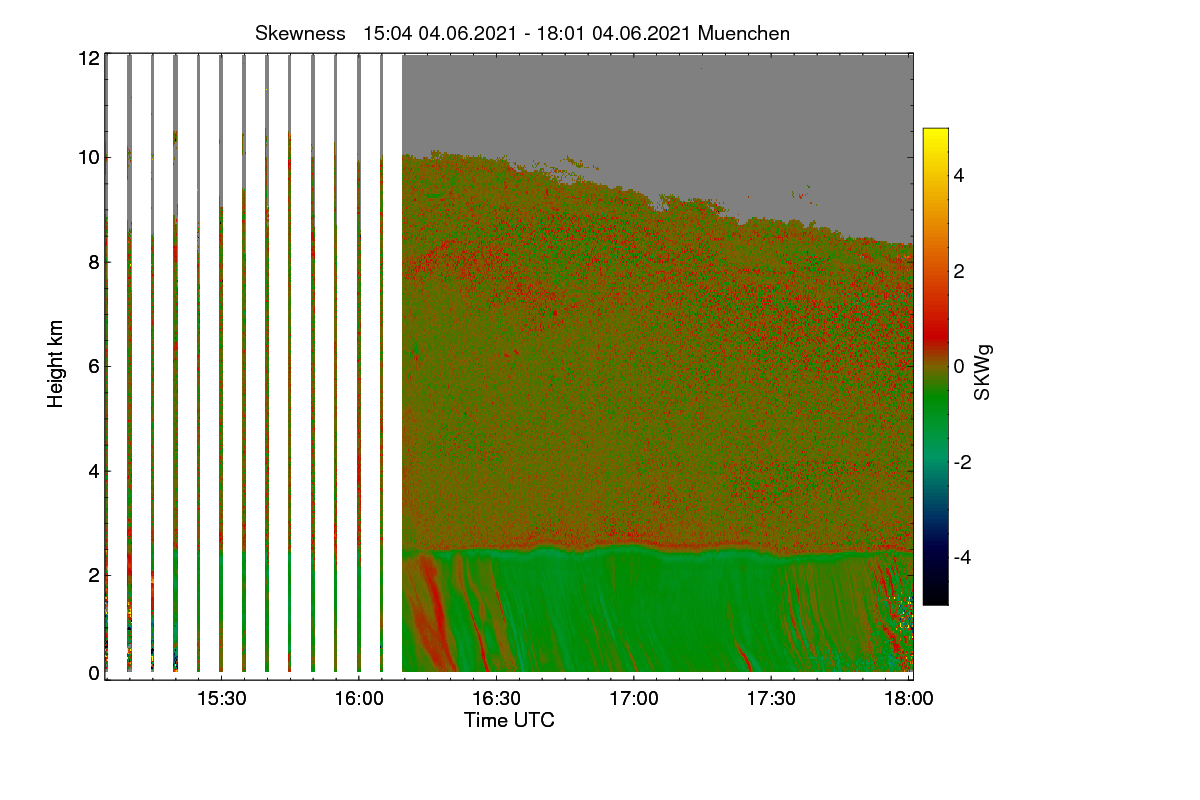Click the red boundary layer line at 2.5 km
The image size is (1200, 800).
657,548
